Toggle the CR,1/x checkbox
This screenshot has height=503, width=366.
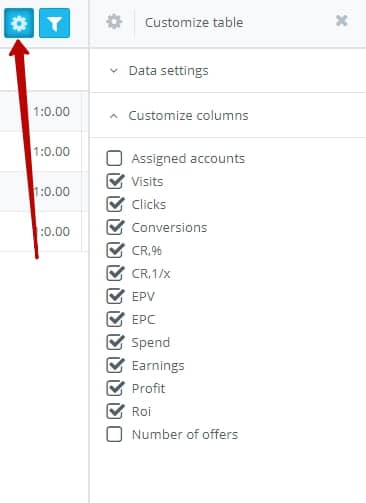point(115,273)
